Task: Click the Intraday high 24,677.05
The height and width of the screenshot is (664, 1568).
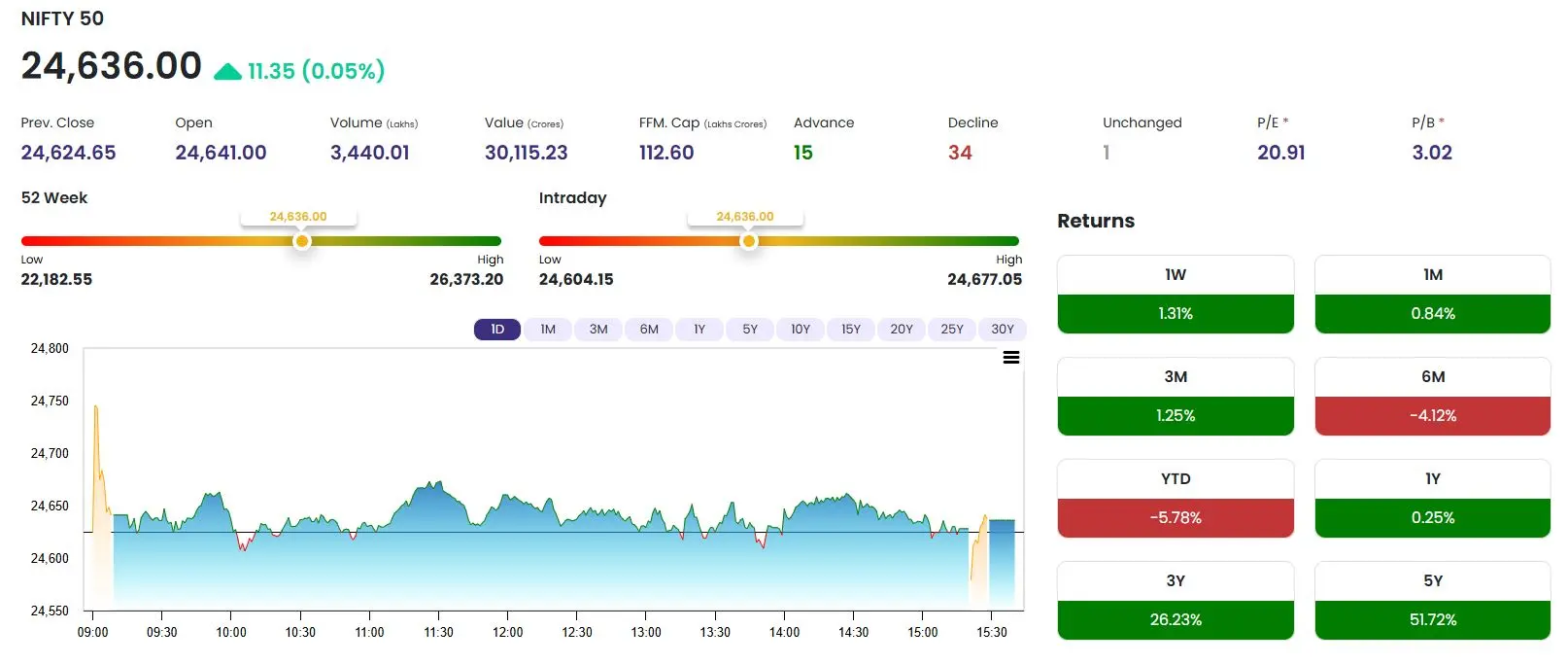Action: [984, 279]
